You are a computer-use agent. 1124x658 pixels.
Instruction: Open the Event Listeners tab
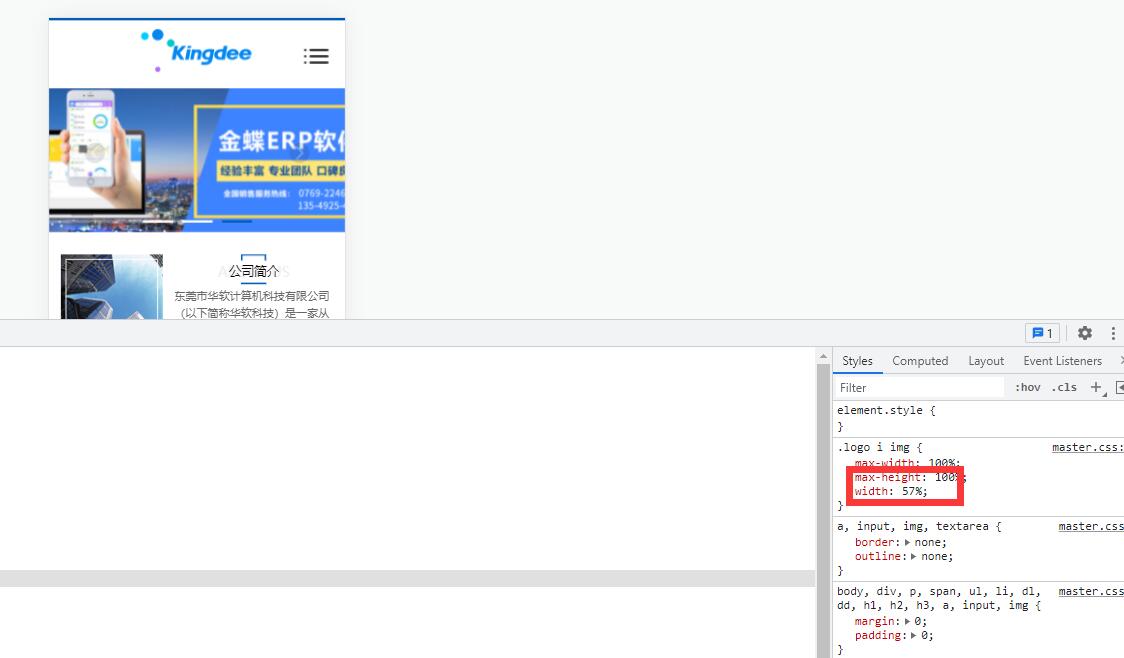[x=1062, y=361]
